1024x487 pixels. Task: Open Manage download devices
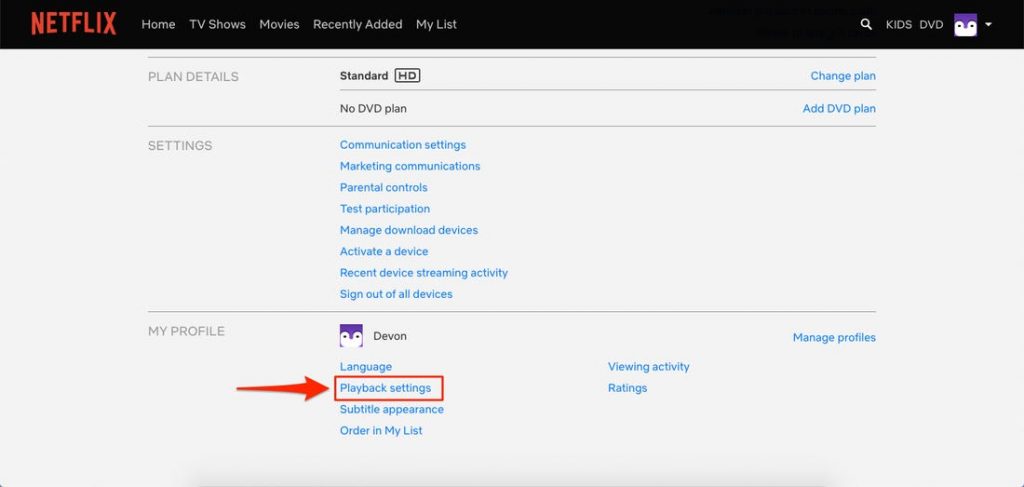tap(409, 230)
